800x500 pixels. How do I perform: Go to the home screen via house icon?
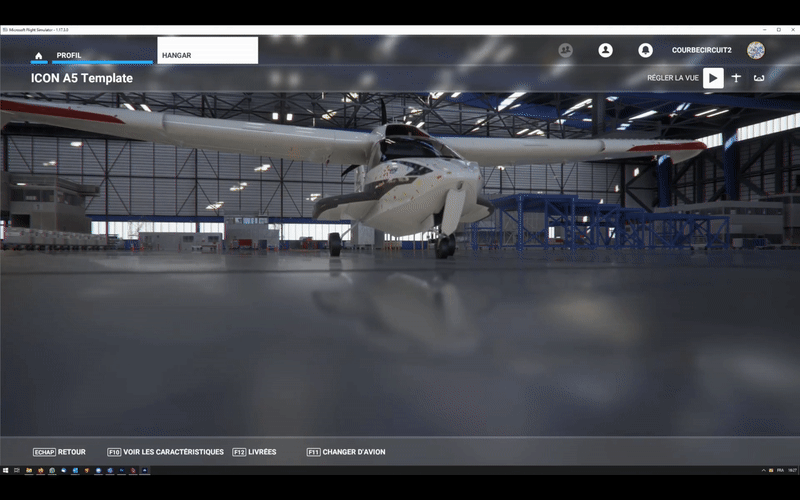click(x=39, y=55)
